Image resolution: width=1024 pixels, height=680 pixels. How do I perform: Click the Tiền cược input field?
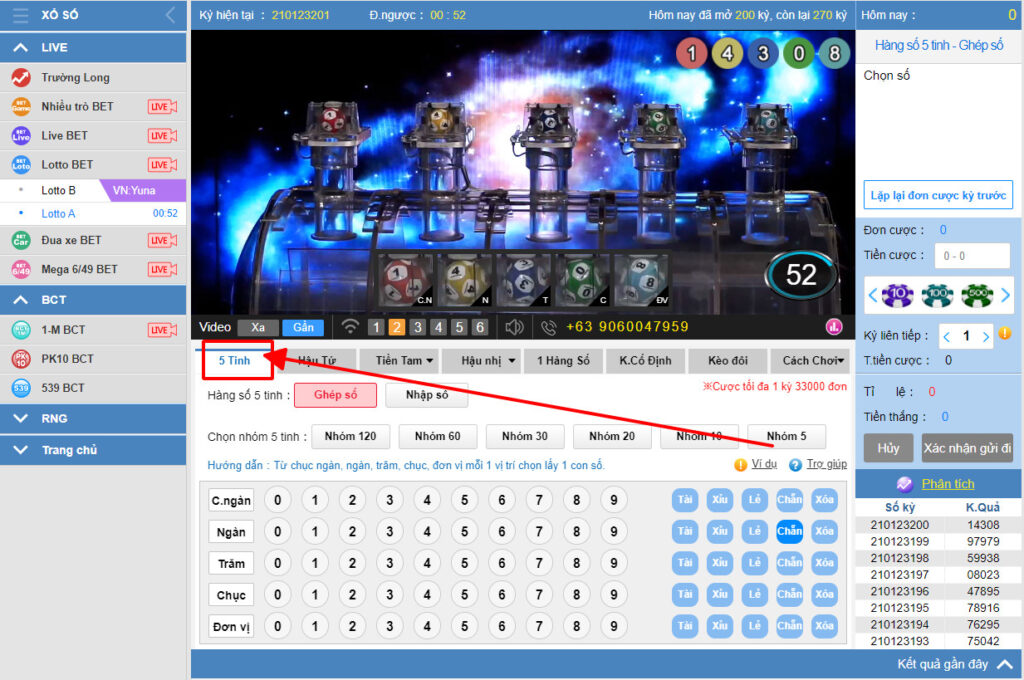pyautogui.click(x=972, y=256)
